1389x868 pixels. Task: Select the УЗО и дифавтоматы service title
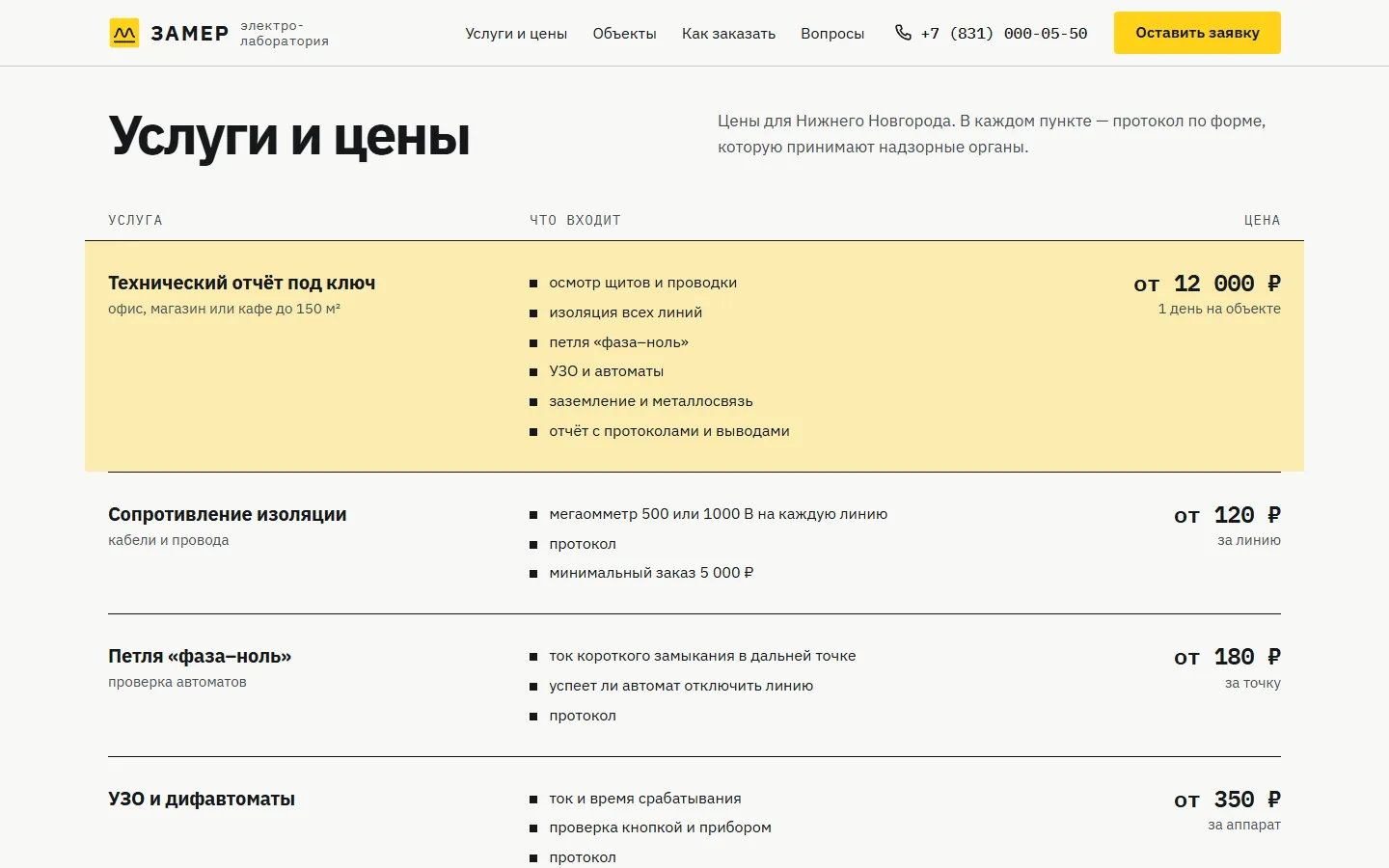click(x=202, y=799)
